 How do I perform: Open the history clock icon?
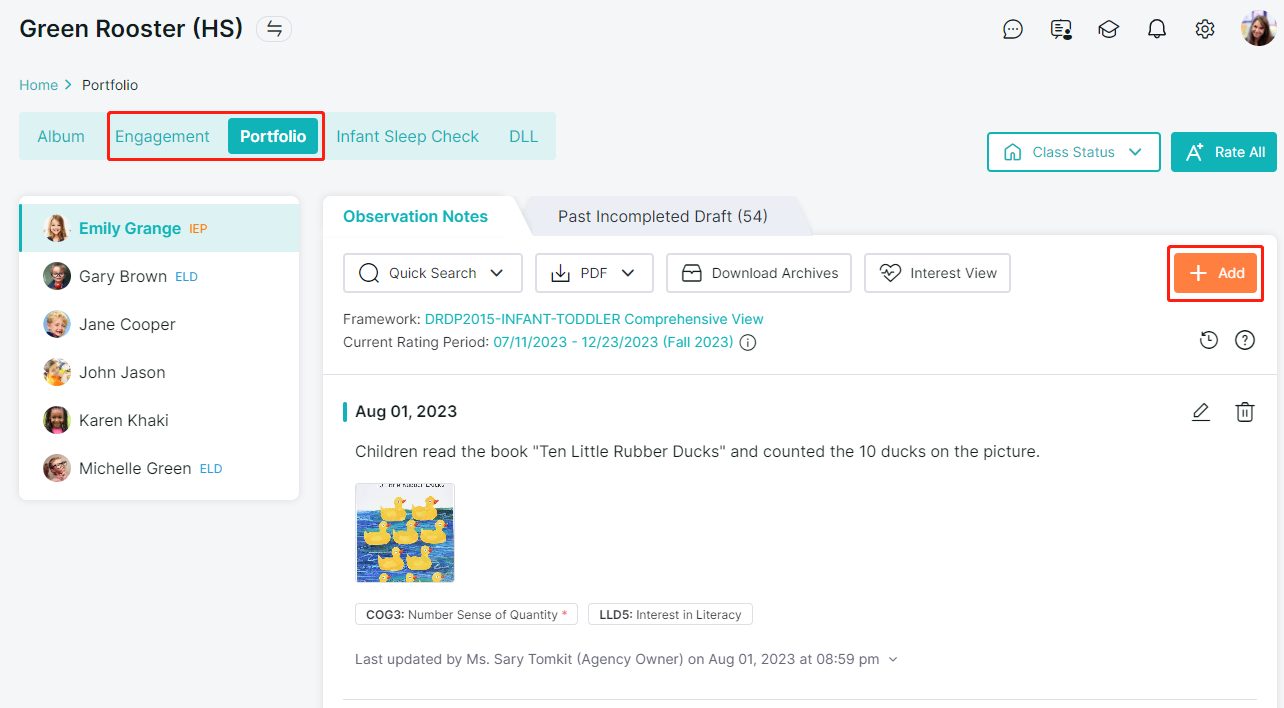click(1209, 340)
